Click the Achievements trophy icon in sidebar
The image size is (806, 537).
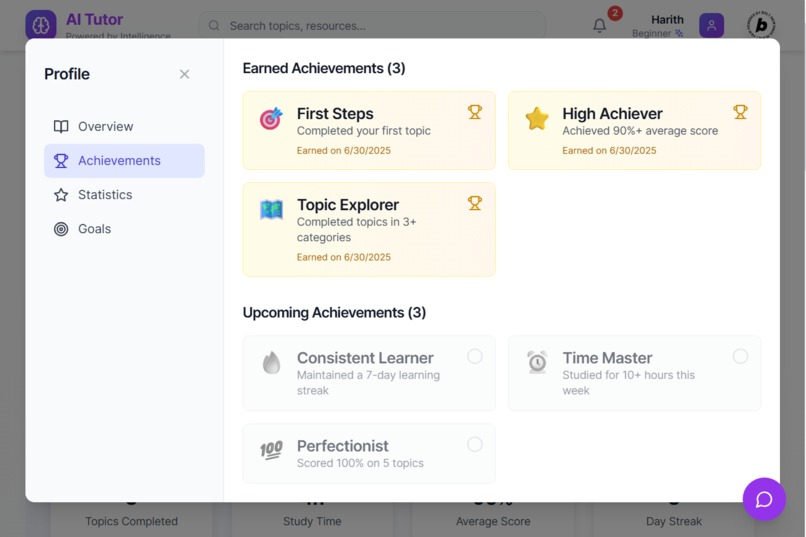click(x=61, y=161)
